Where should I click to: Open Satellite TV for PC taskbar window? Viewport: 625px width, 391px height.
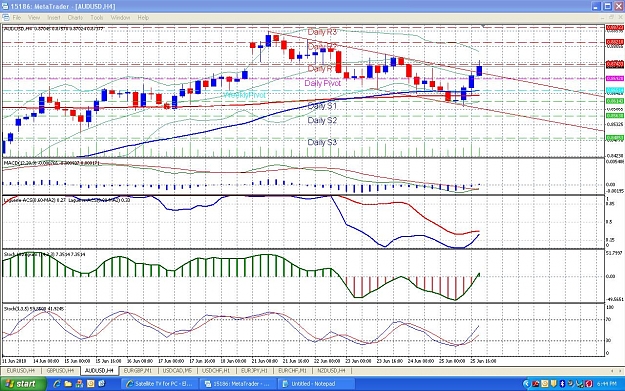point(159,384)
